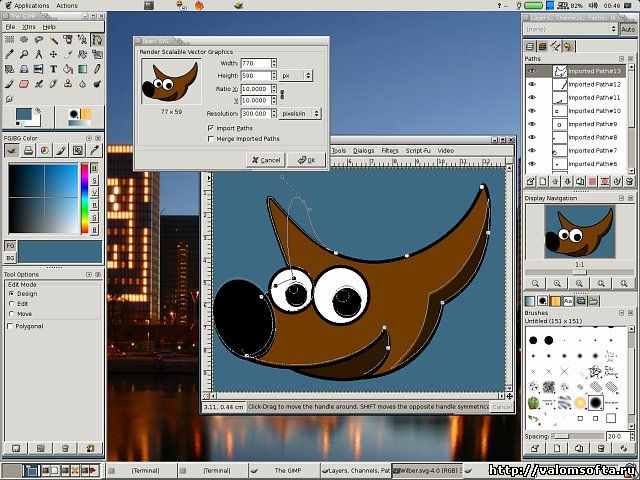Select the Bucket Fill tool
640x480 pixels.
pos(68,69)
